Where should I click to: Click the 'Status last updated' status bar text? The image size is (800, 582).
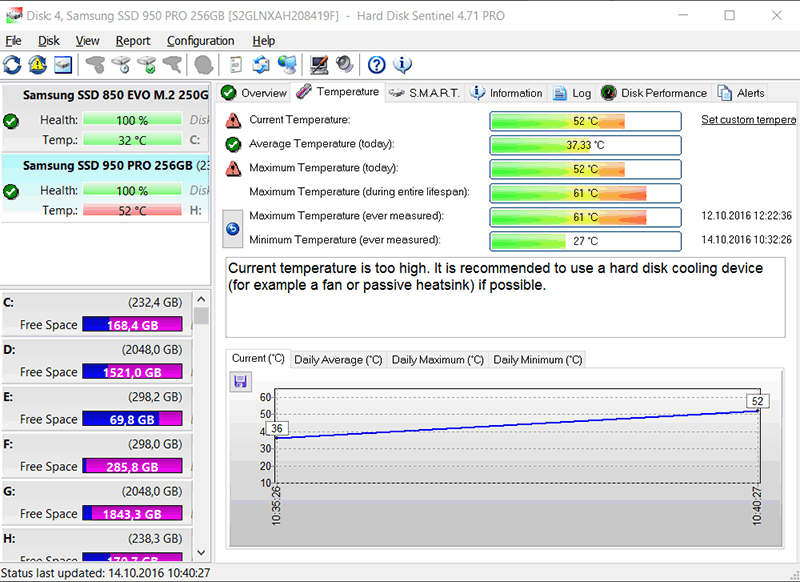pos(106,573)
